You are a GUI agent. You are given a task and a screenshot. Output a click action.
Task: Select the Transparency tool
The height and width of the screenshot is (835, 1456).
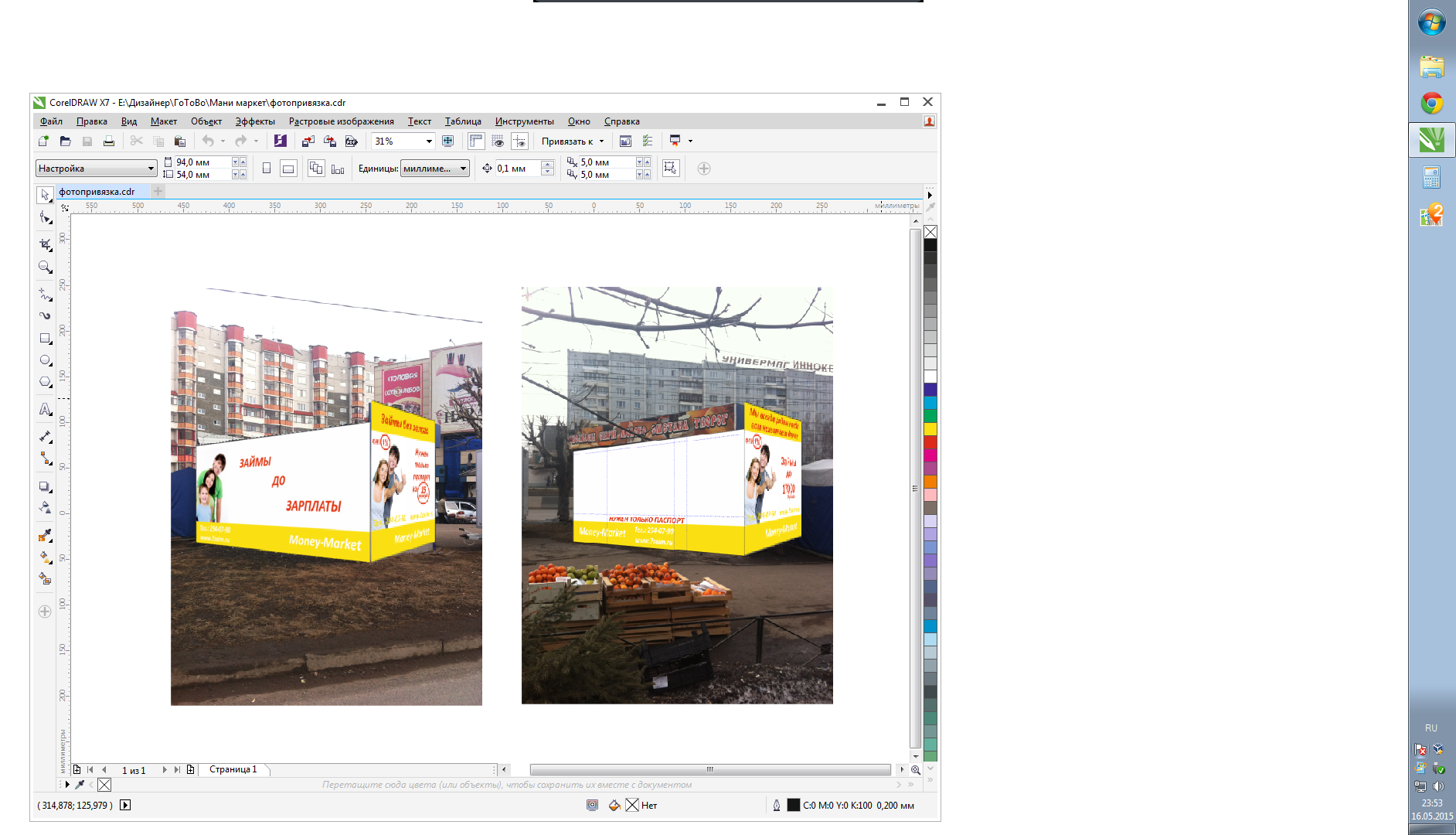click(45, 508)
